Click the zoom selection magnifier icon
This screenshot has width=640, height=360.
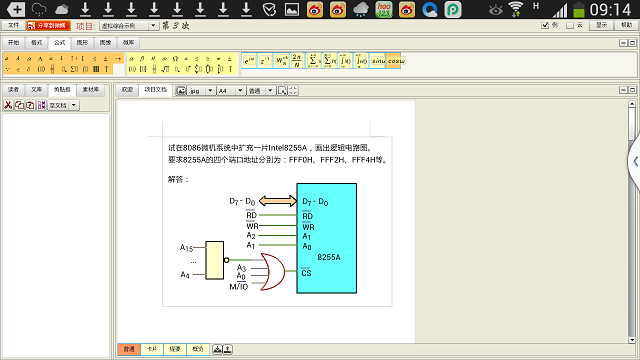tap(282, 91)
